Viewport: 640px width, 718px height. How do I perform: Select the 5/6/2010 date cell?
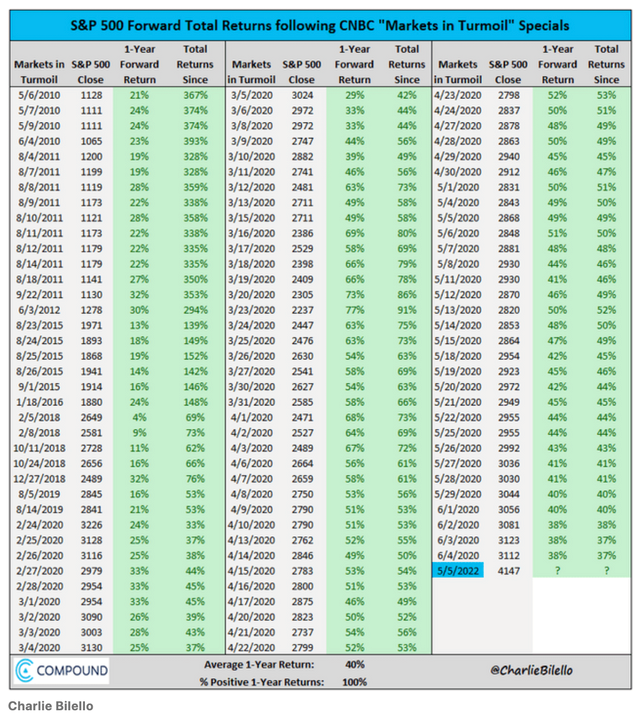click(37, 96)
